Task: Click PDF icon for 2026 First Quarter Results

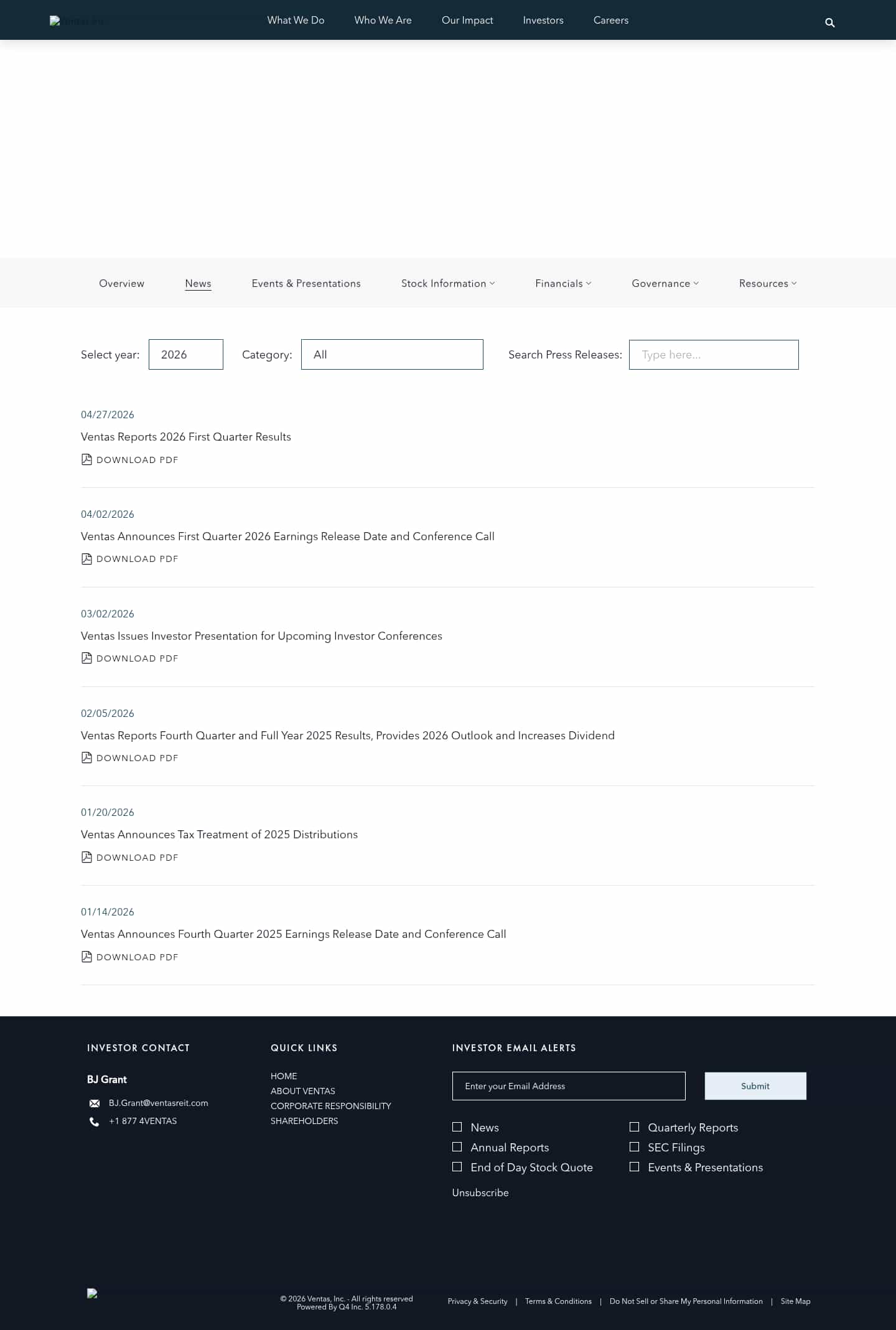Action: pos(86,459)
